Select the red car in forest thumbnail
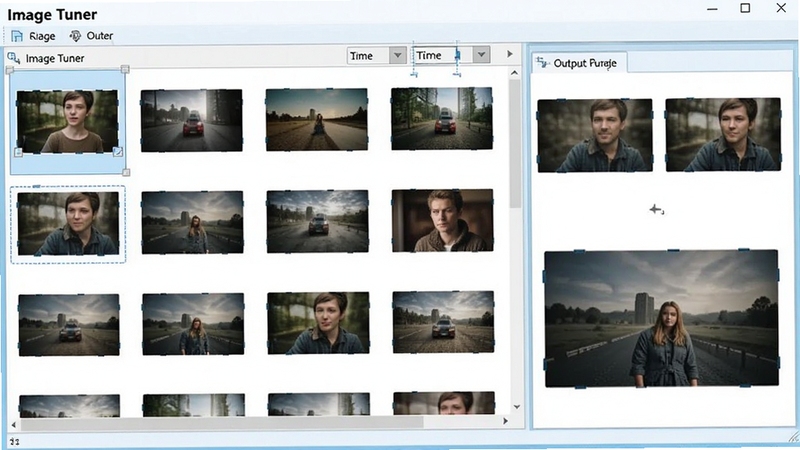800x450 pixels. click(442, 118)
